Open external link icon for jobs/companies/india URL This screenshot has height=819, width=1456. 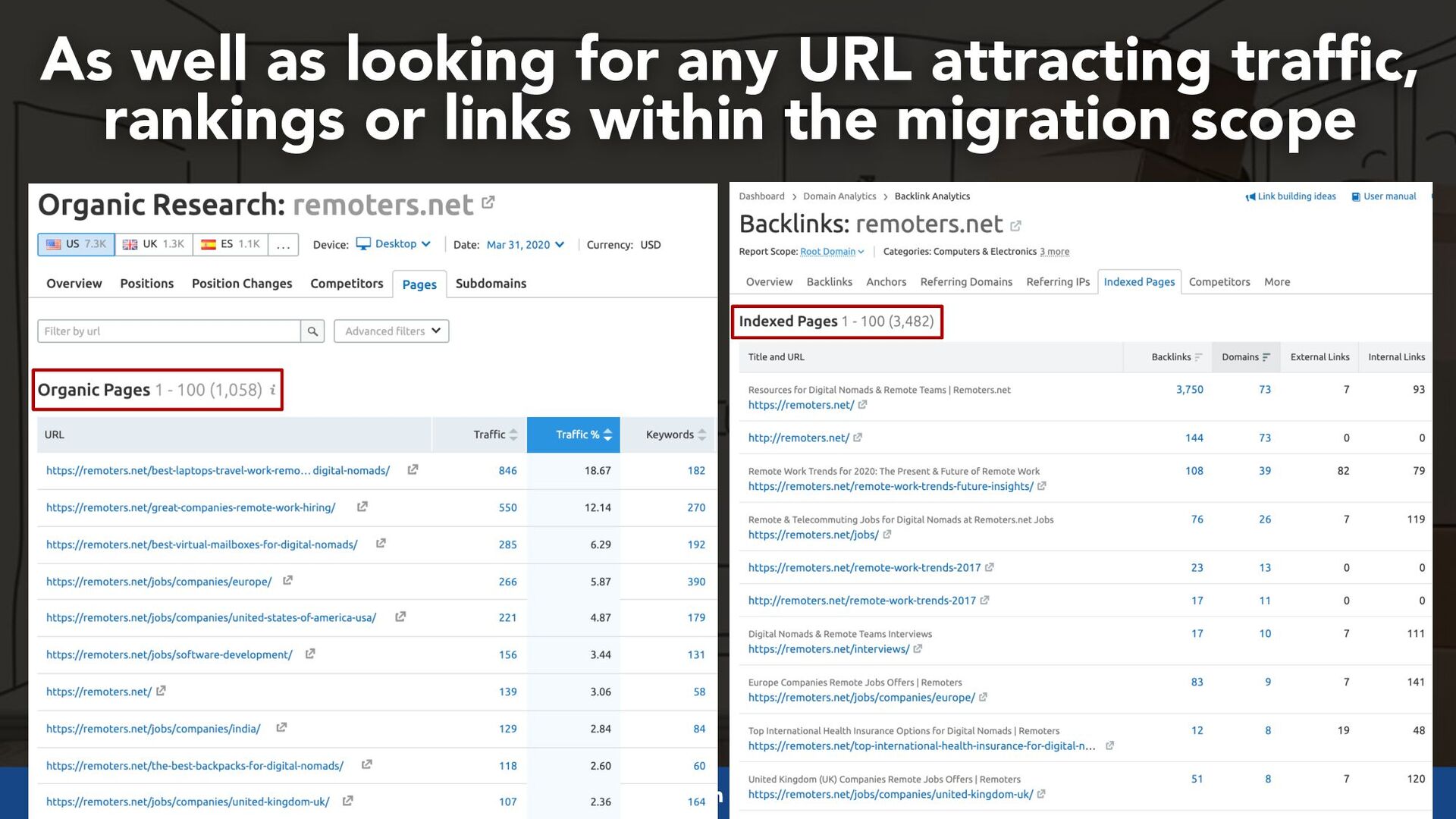[x=281, y=727]
